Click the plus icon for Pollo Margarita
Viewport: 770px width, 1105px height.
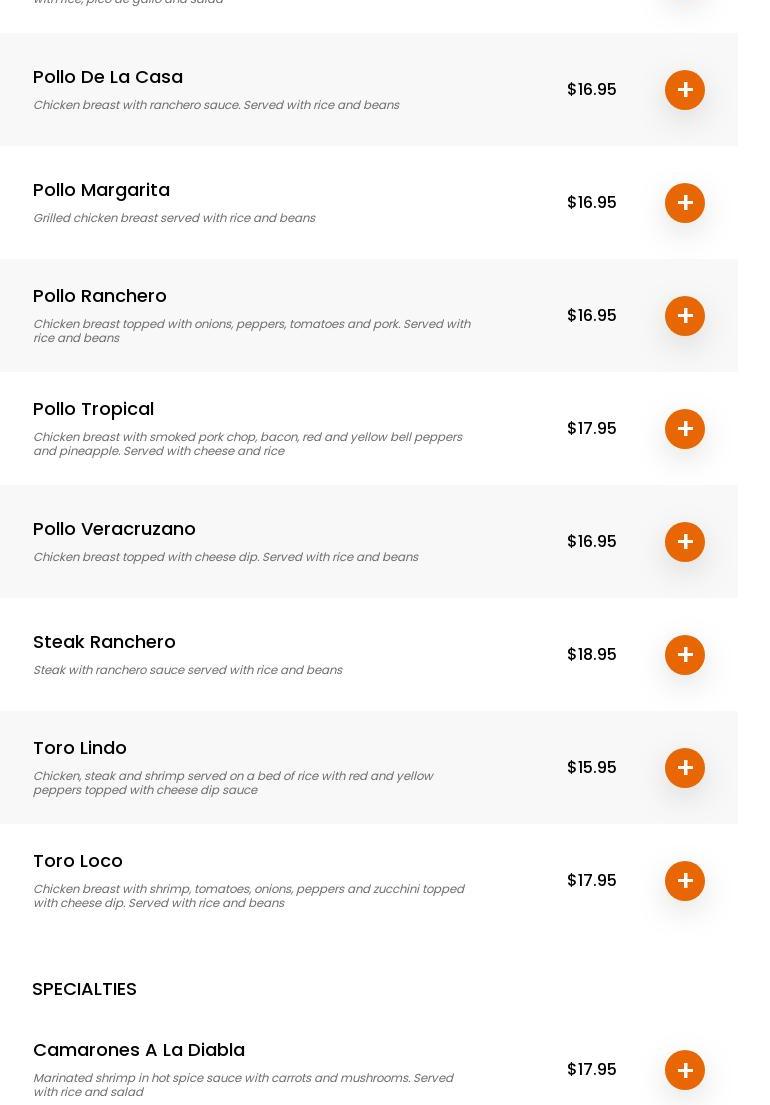(x=685, y=203)
